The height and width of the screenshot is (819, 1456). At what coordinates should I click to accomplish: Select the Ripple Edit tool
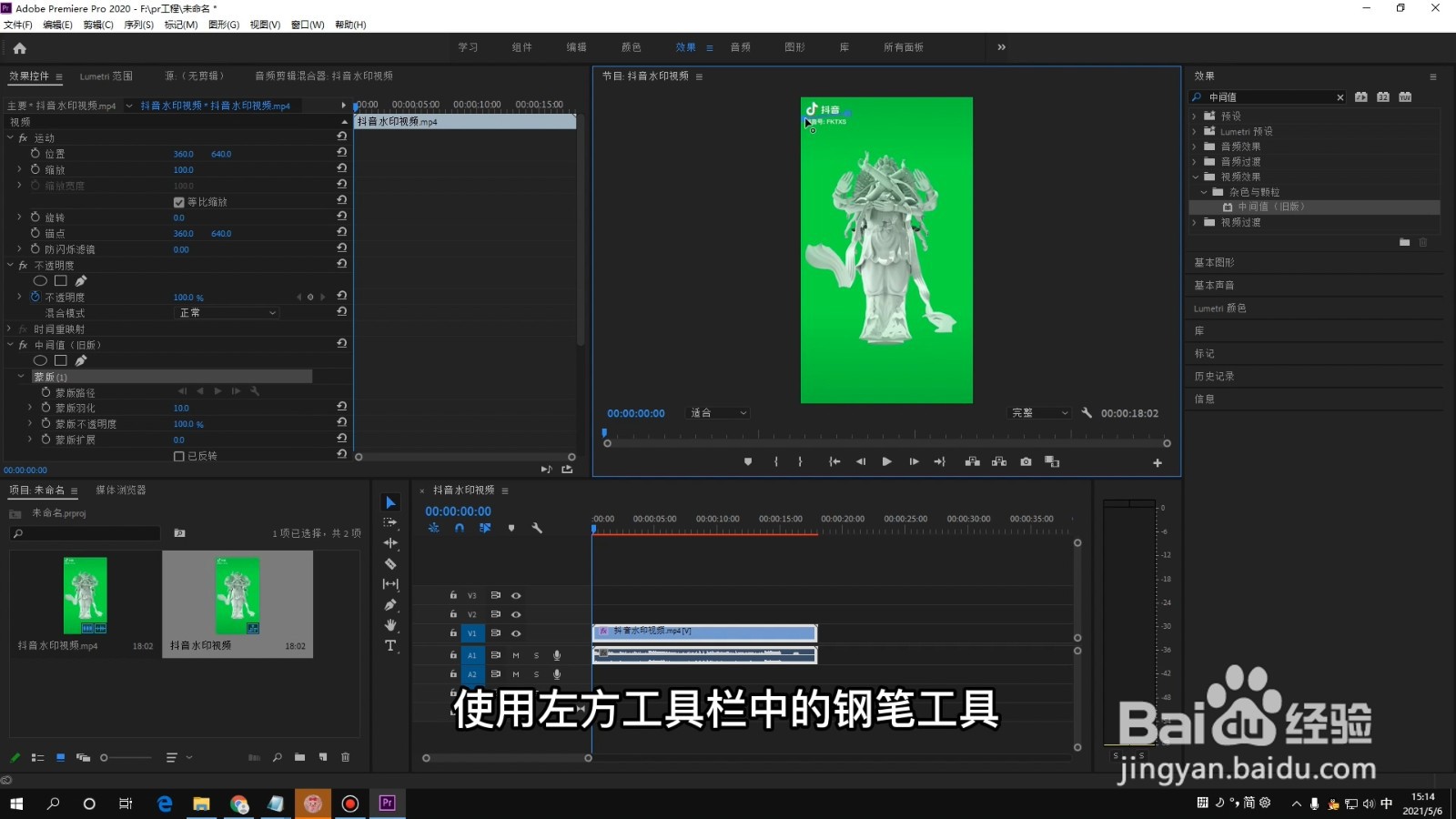tap(390, 543)
